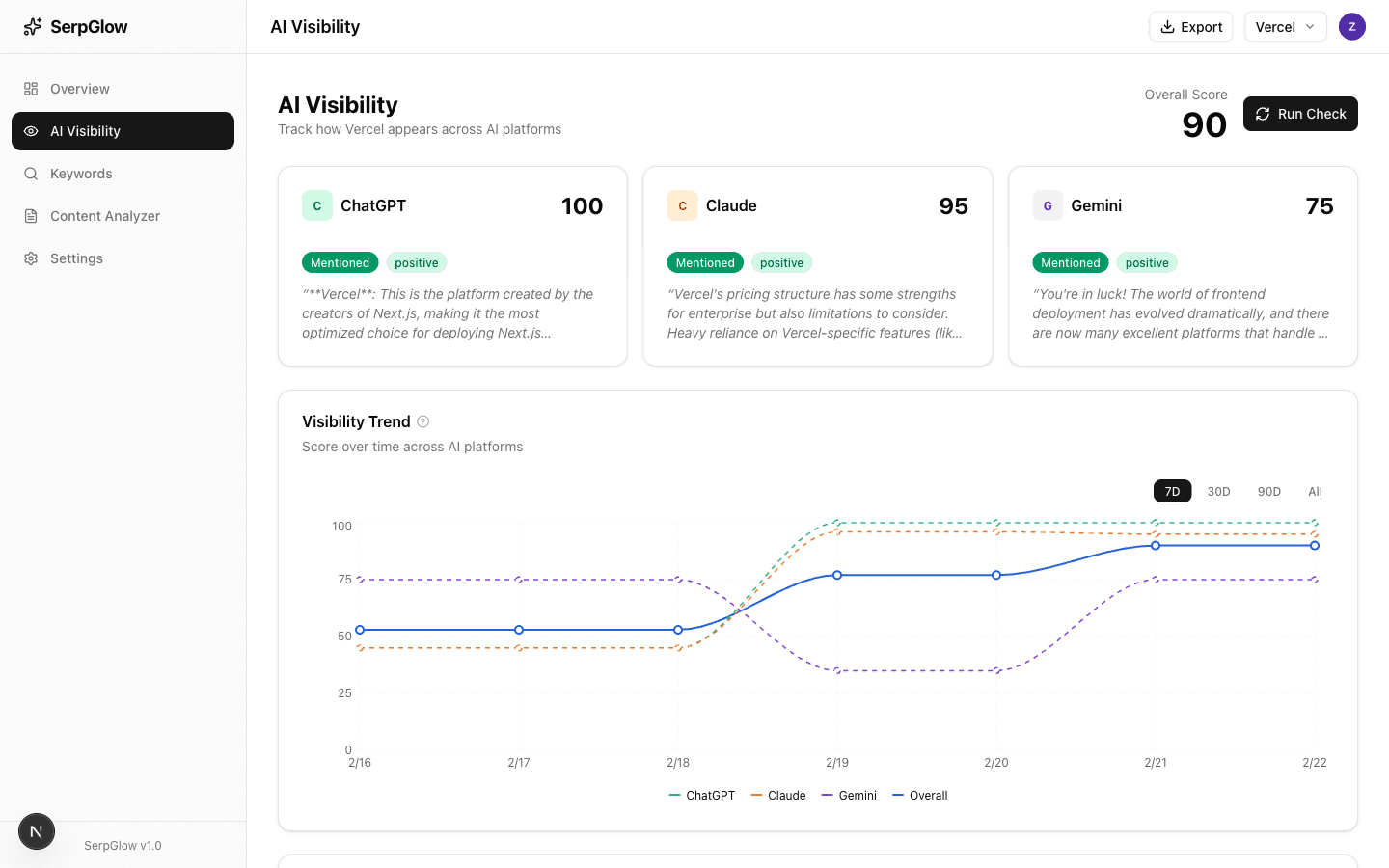The width and height of the screenshot is (1389, 868).
Task: Open Settings via the gear icon
Action: pos(31,258)
